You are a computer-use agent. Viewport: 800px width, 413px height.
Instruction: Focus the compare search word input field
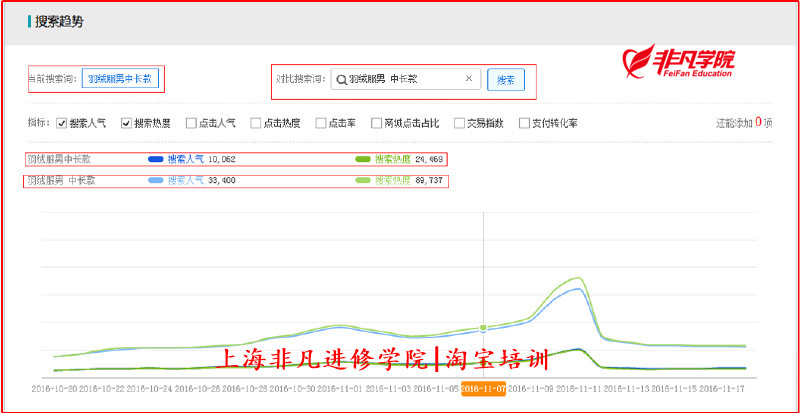[x=406, y=79]
